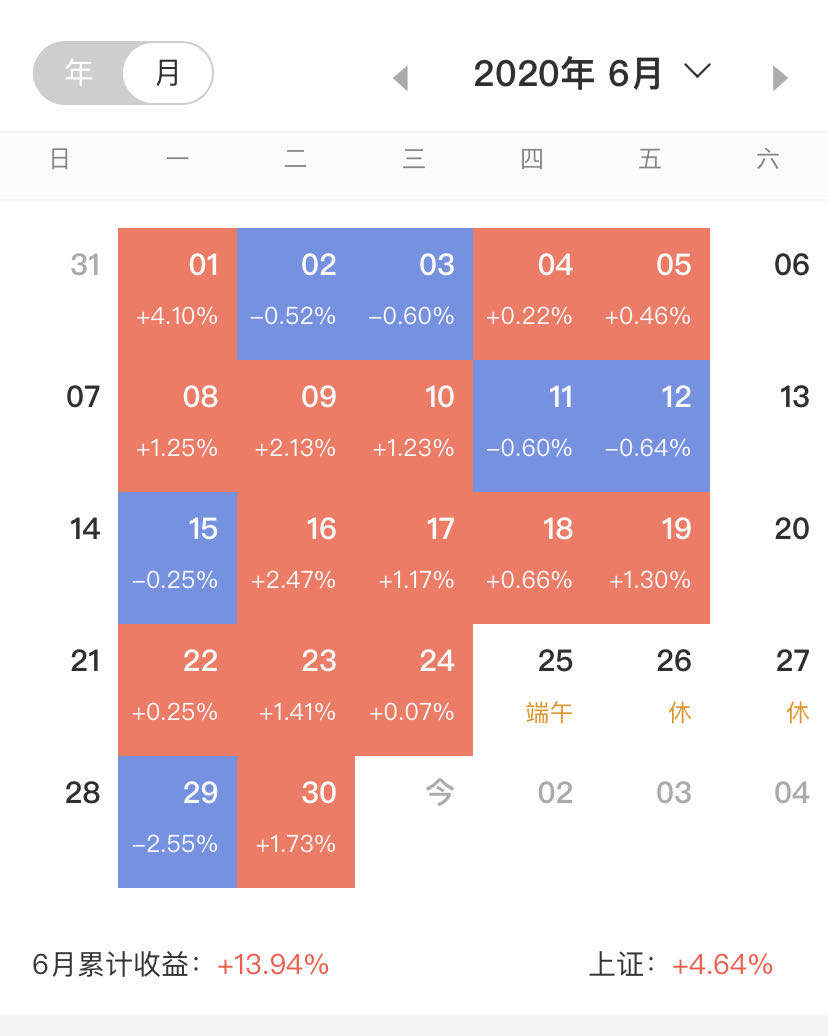Viewport: 828px width, 1036px height.
Task: Open June 29 with −2.55% loss
Action: (x=178, y=821)
